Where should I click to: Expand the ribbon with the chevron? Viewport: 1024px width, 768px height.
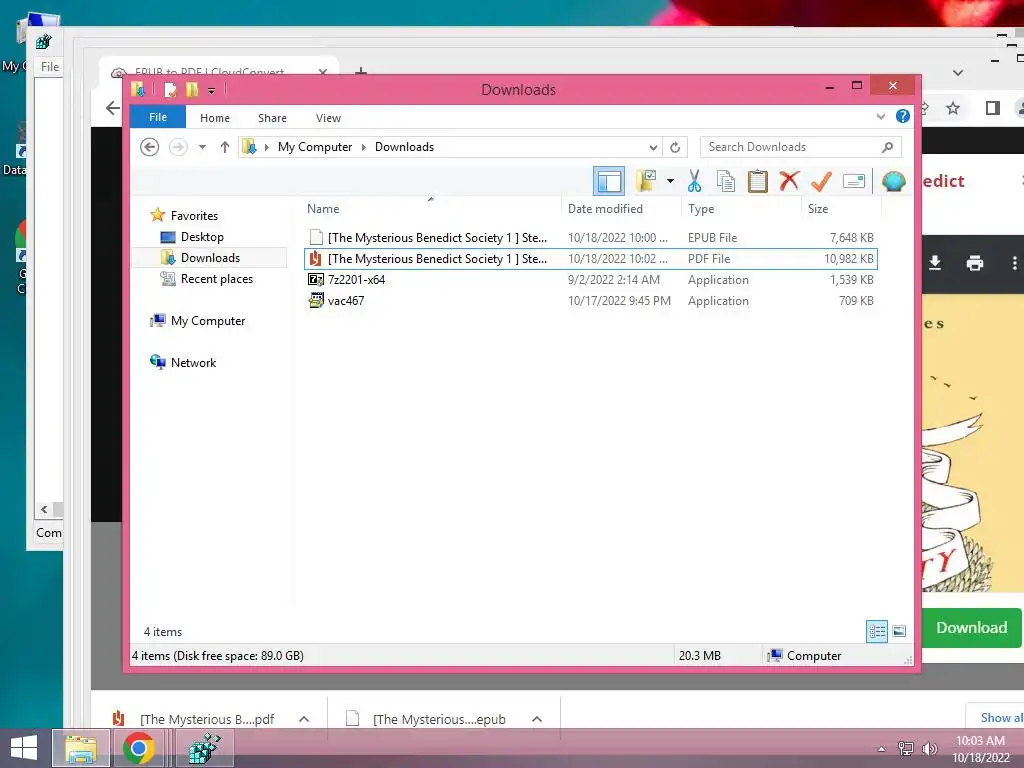880,117
